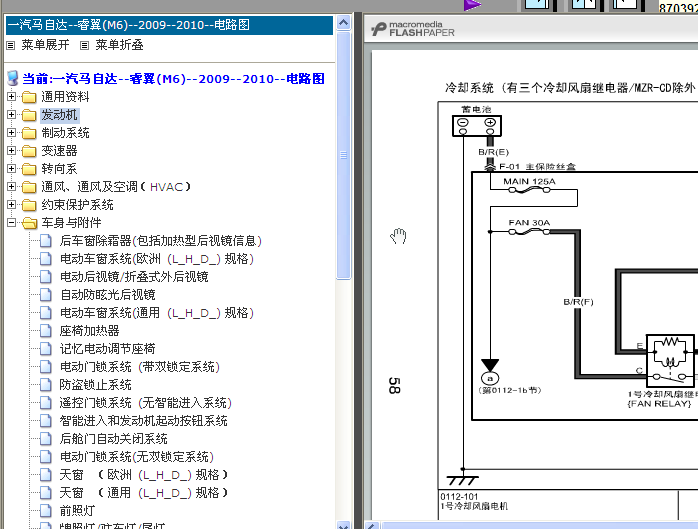This screenshot has height=529, width=698.
Task: Select the 车身与附件 folder label
Action: [71, 223]
